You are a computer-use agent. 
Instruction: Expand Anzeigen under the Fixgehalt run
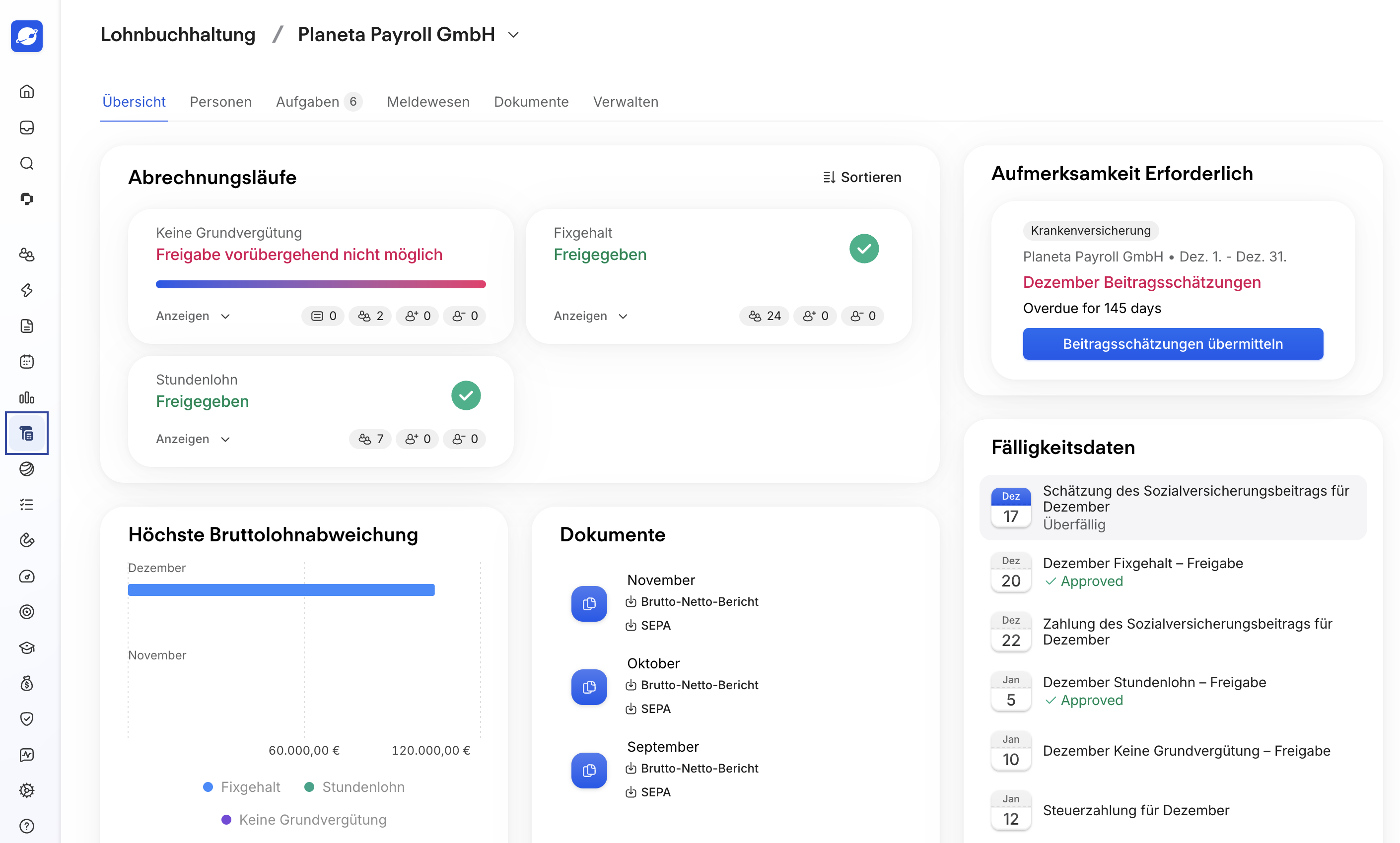(591, 316)
